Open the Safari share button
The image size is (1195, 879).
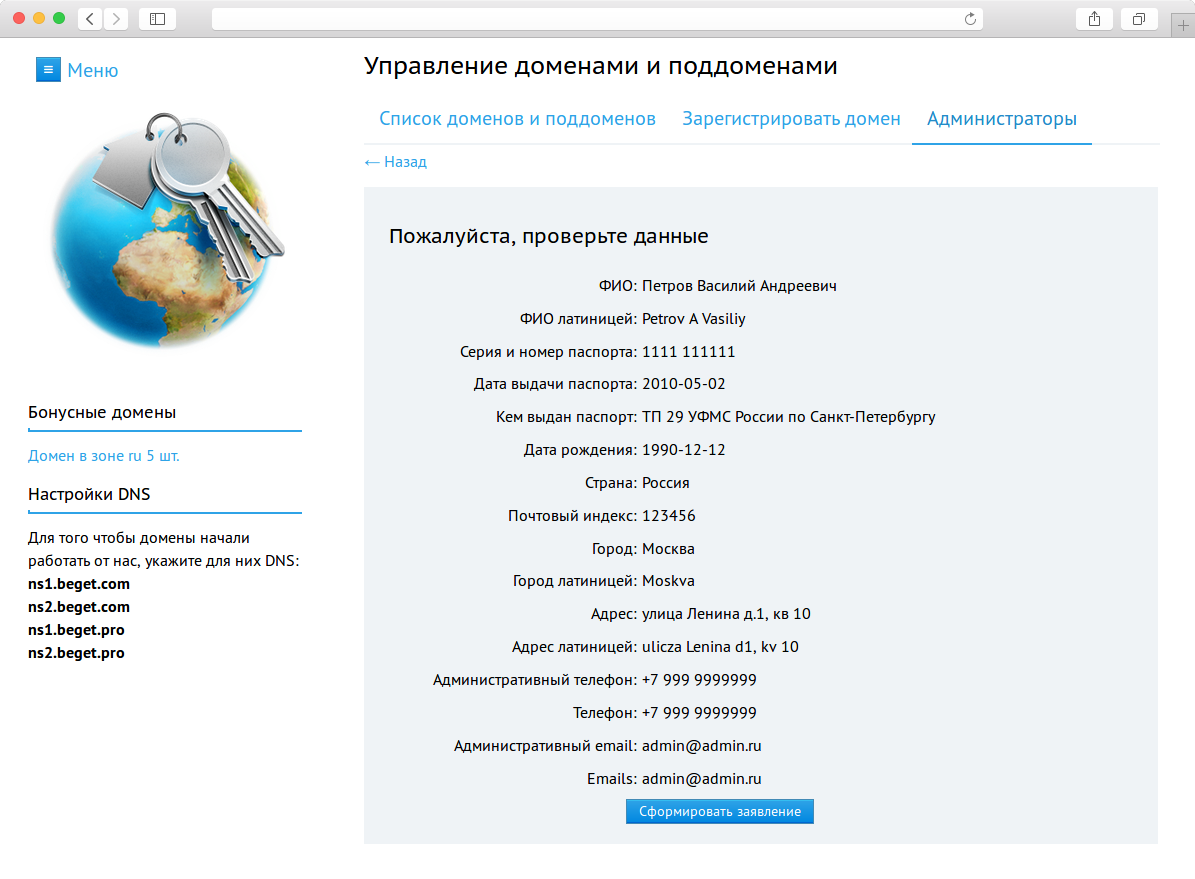tap(1094, 19)
